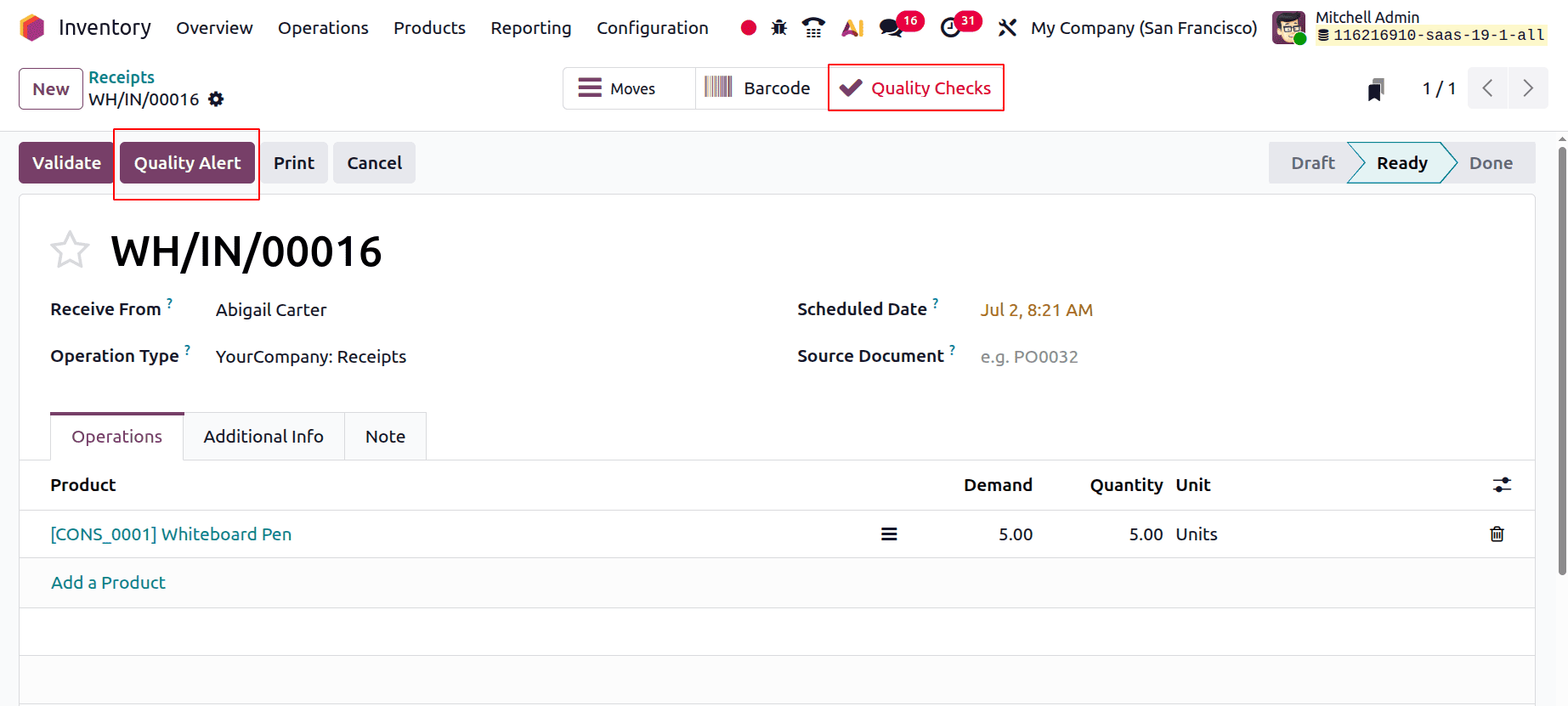This screenshot has width=1568, height=706.
Task: Go back to Receipts breadcrumb
Action: (122, 77)
